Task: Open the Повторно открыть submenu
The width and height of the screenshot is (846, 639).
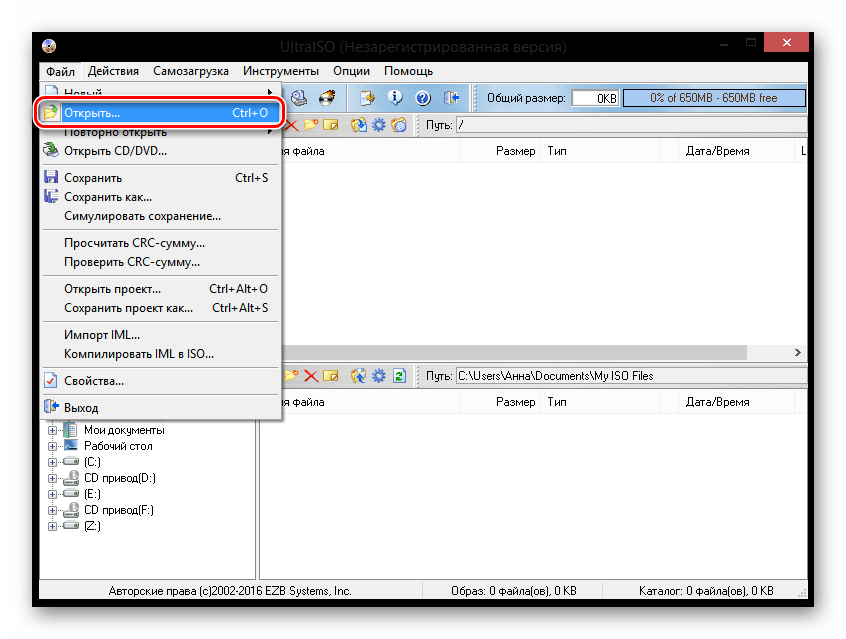Action: click(161, 132)
